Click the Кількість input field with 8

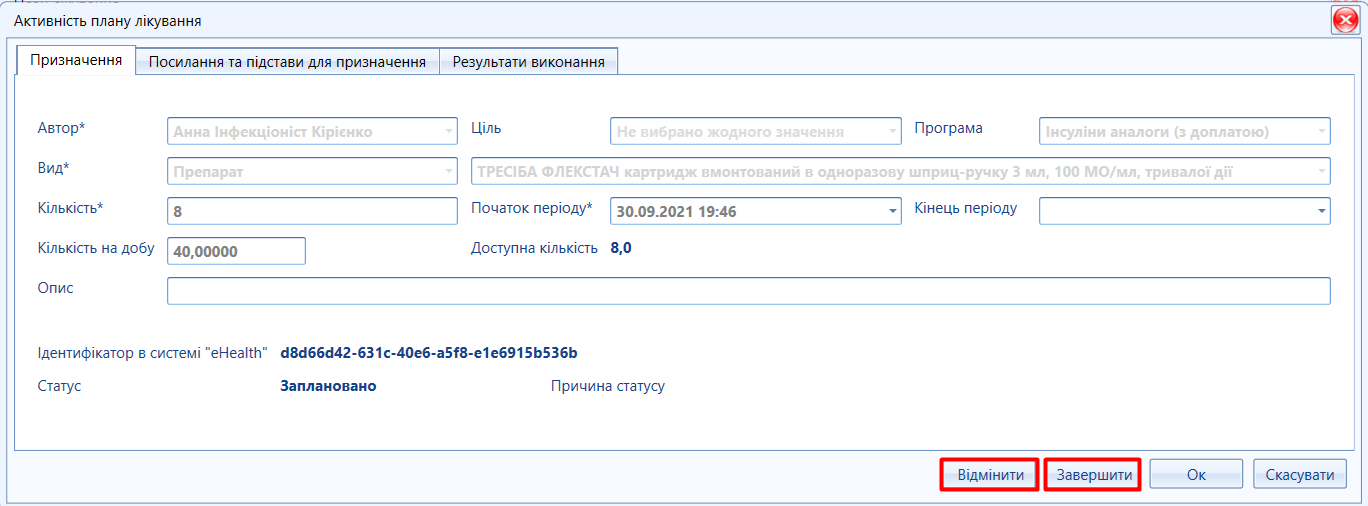click(312, 211)
